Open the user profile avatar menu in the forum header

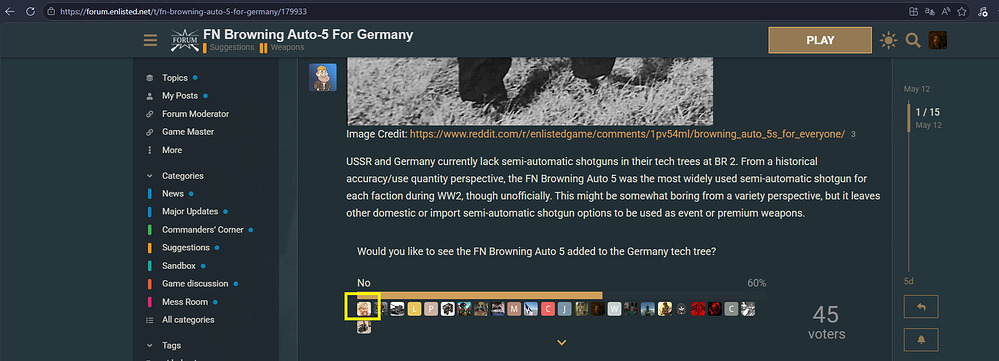pos(937,40)
